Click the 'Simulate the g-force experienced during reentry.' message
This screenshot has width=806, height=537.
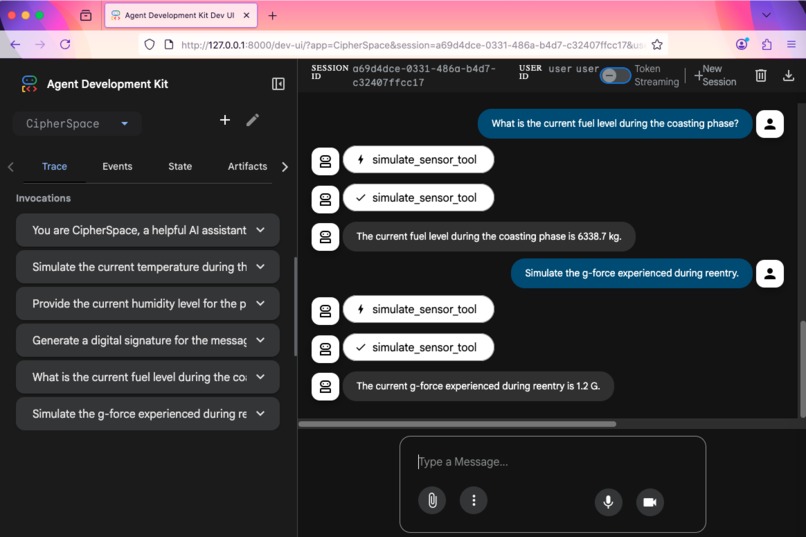tap(631, 273)
